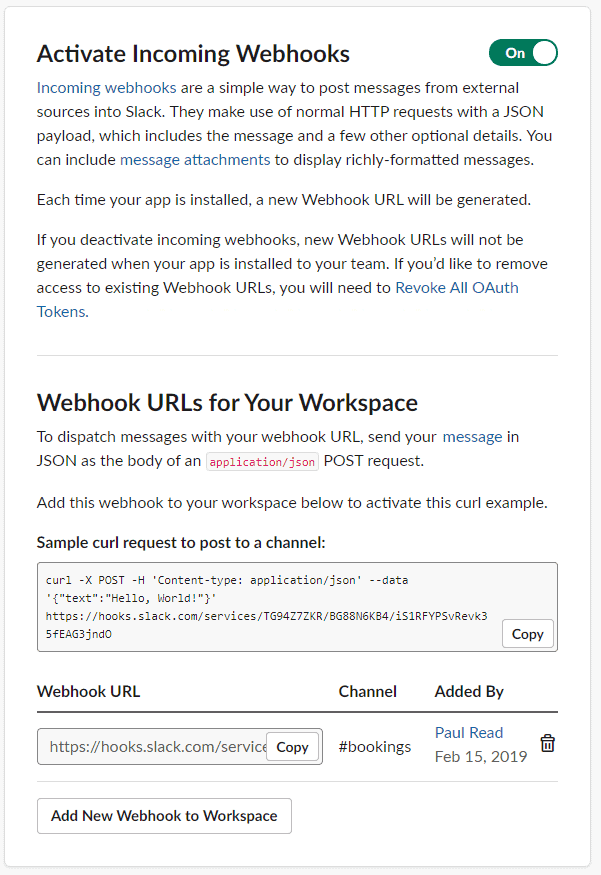Image resolution: width=601 pixels, height=875 pixels.
Task: Toggle the Activate Incoming Webhooks switch off
Action: 523,53
